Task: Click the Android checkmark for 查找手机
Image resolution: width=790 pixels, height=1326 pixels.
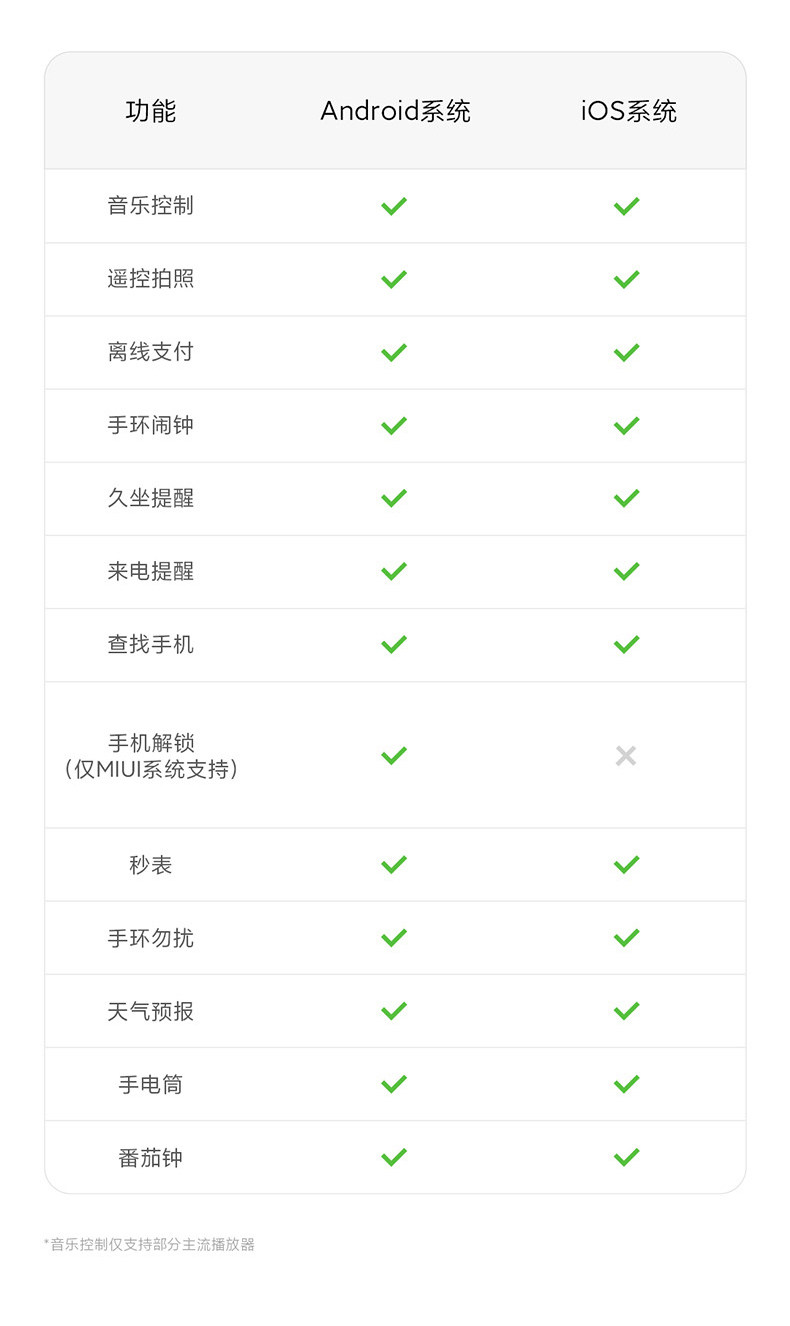Action: click(394, 644)
